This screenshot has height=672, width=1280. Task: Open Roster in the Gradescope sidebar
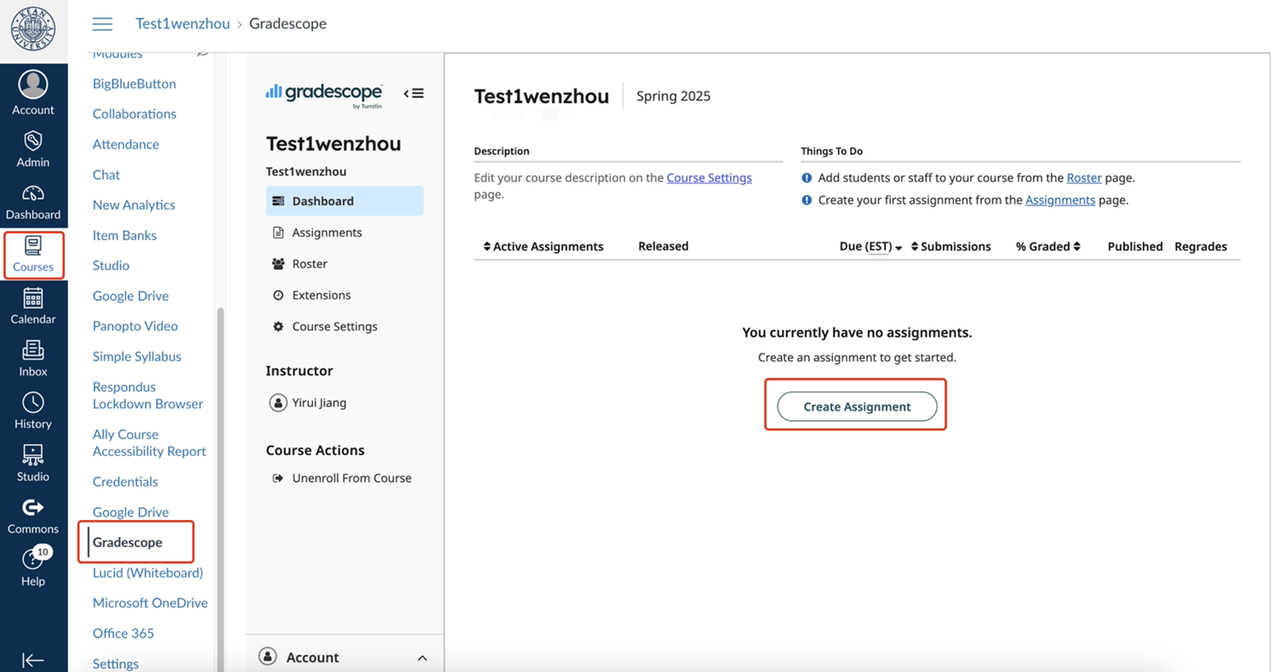point(309,264)
